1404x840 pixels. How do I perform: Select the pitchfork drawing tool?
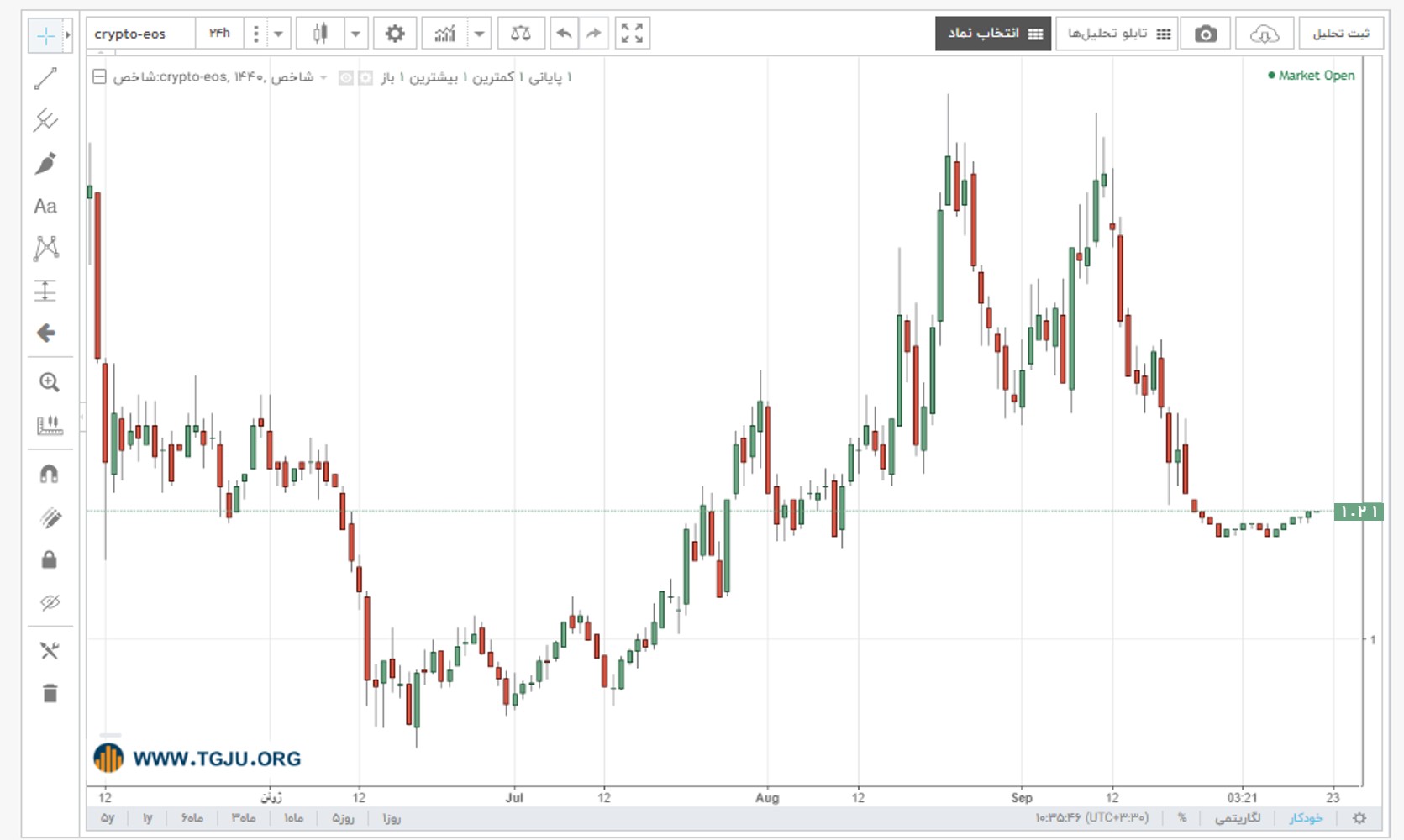coord(46,120)
